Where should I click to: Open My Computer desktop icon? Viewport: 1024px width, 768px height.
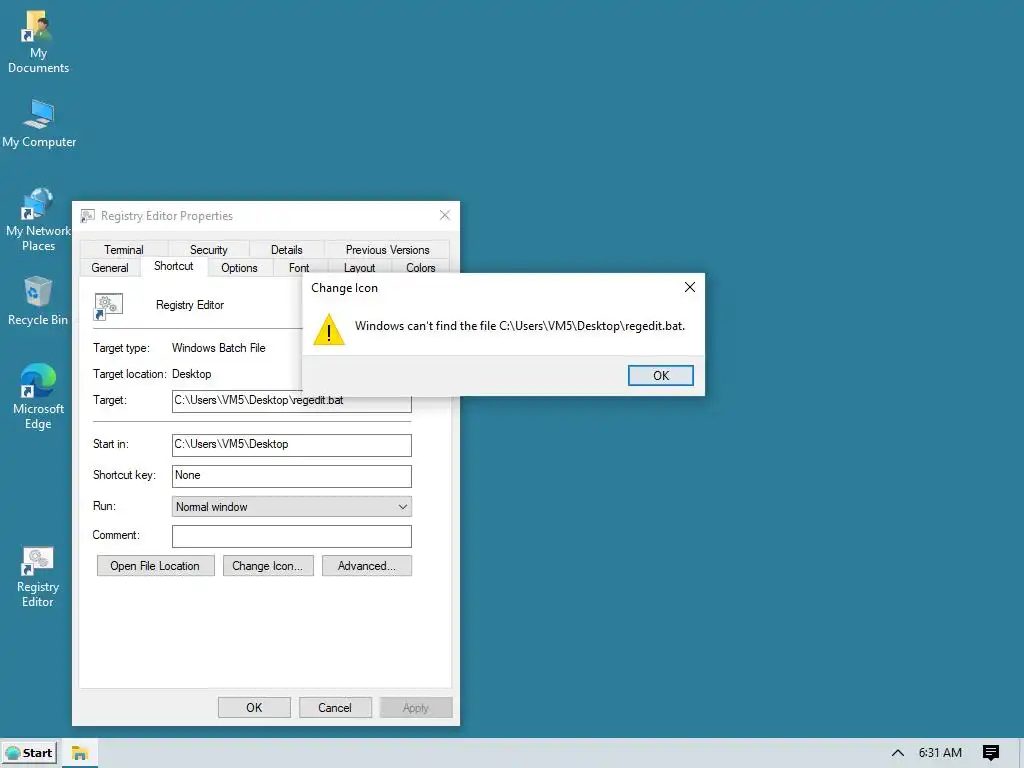pos(39,124)
